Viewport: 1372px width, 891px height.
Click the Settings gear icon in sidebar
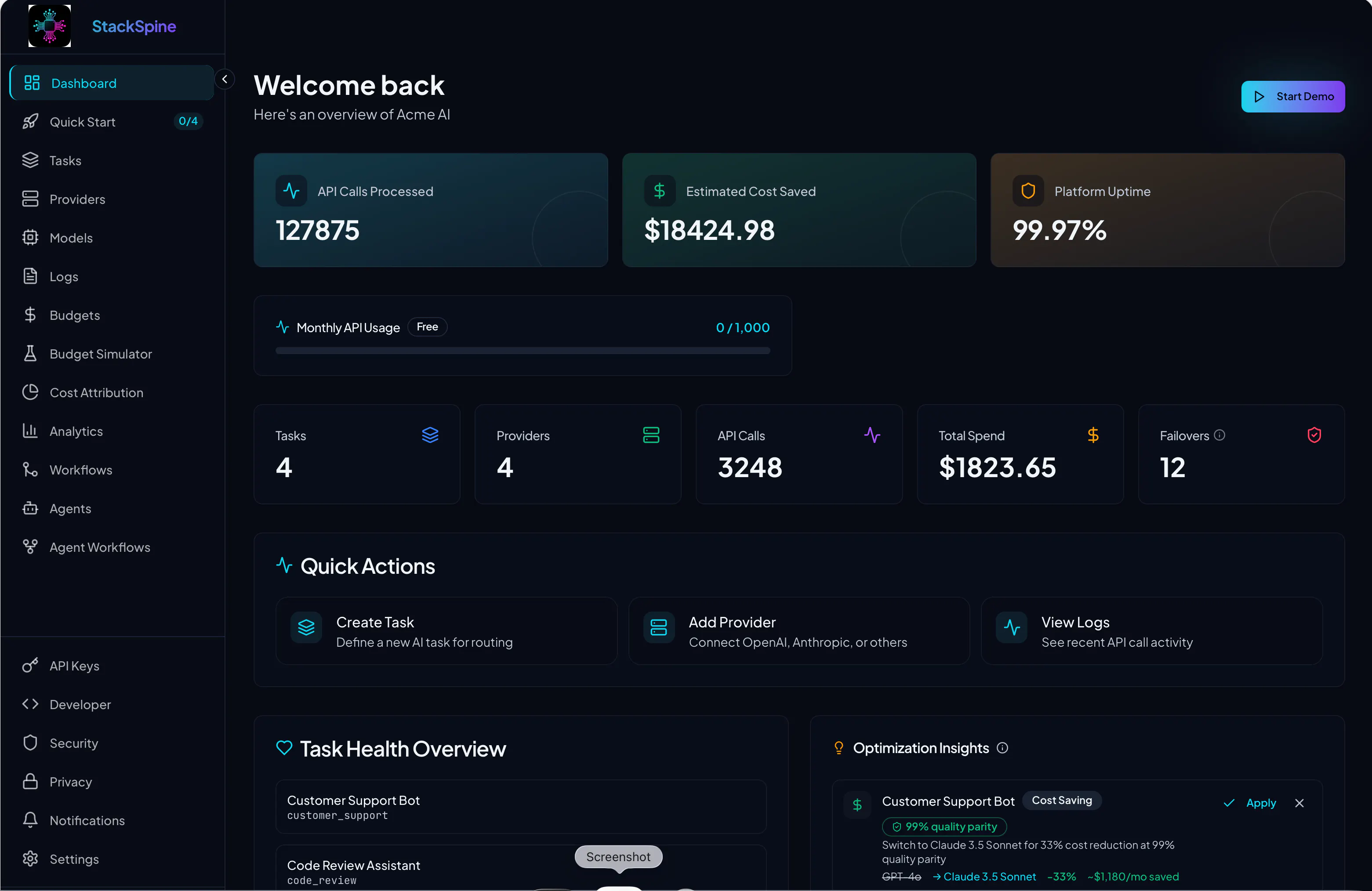30,858
